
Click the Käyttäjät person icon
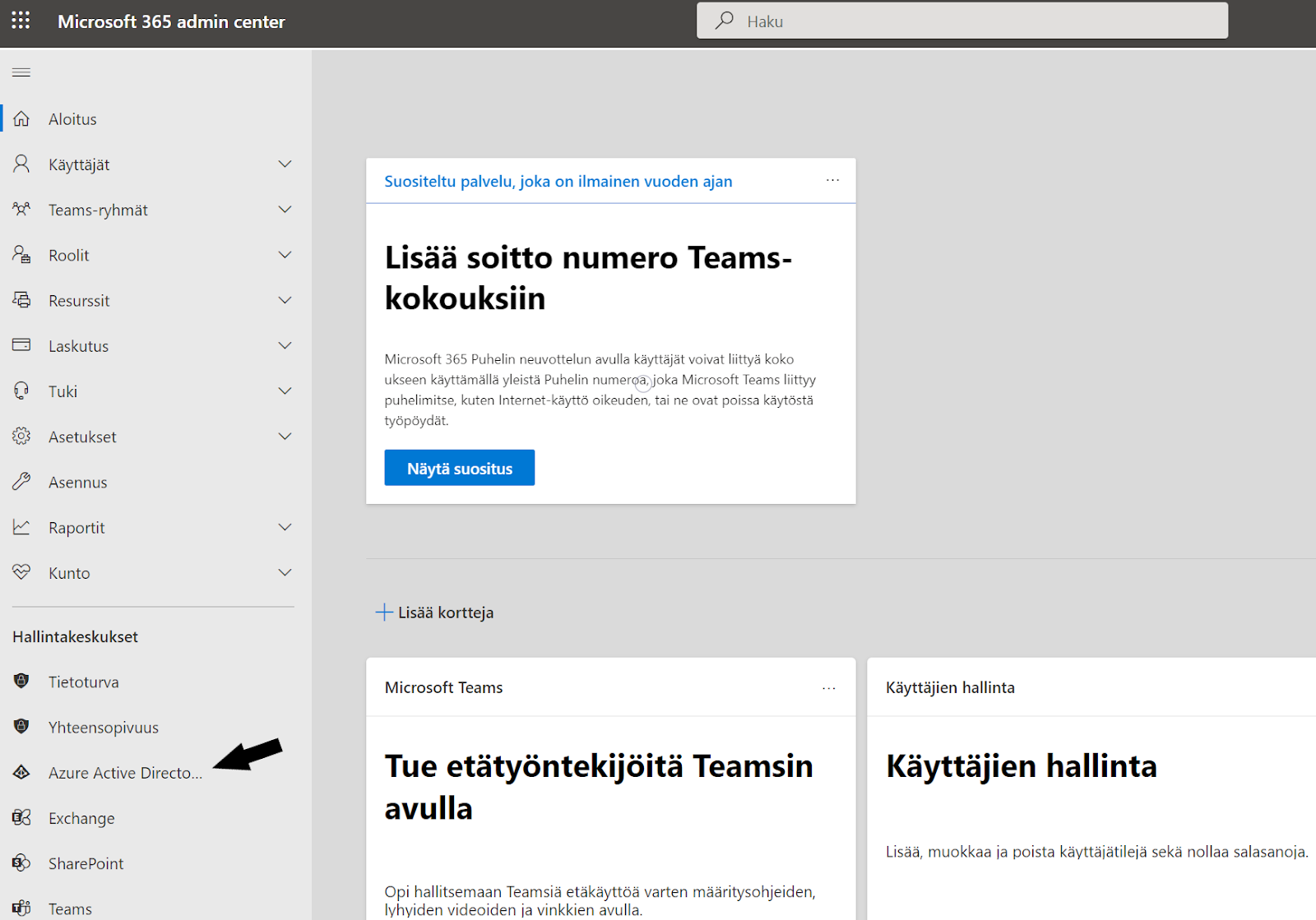coord(21,164)
